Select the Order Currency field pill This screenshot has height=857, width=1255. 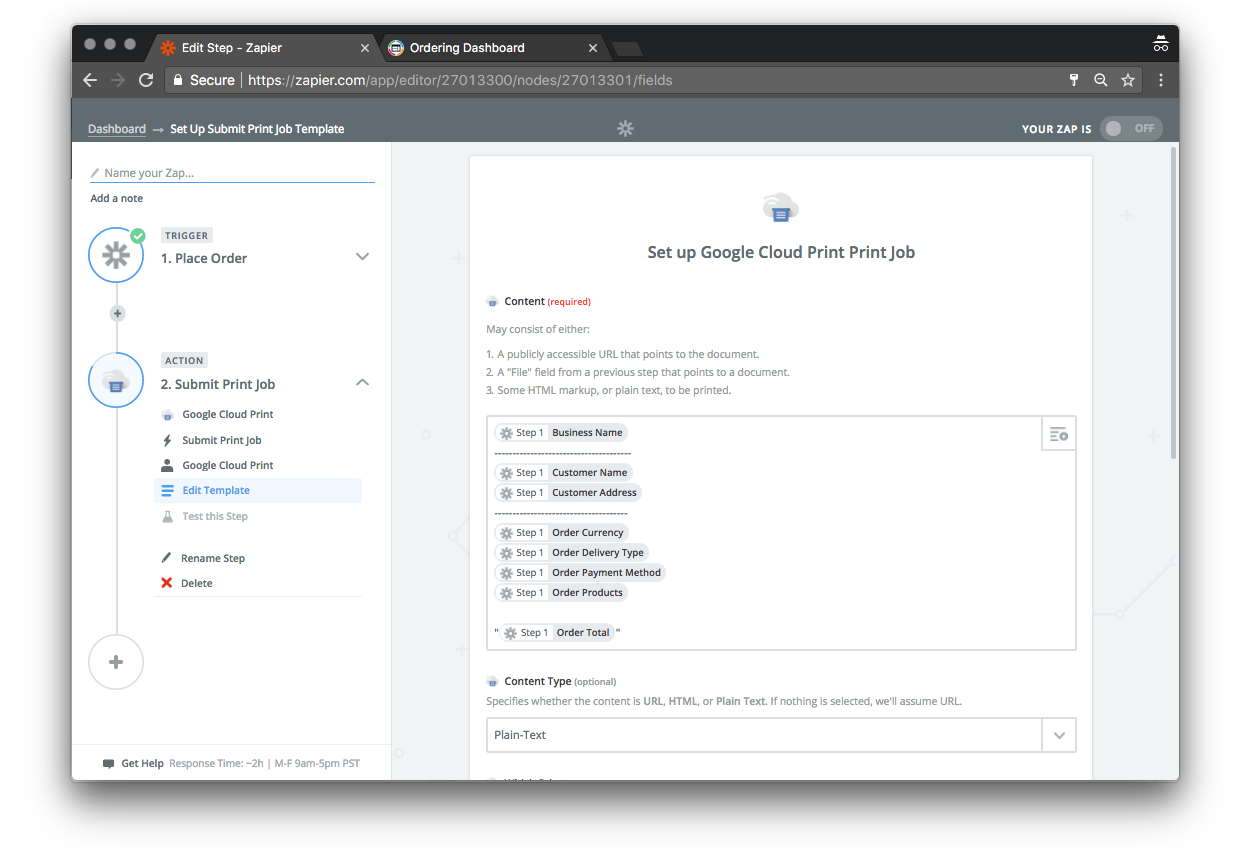point(562,533)
